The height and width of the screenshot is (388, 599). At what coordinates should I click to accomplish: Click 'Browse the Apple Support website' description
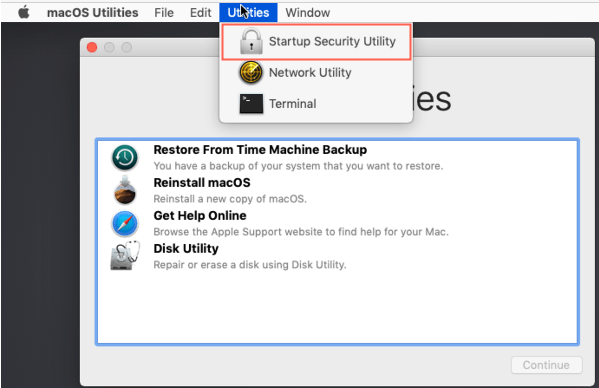301,232
